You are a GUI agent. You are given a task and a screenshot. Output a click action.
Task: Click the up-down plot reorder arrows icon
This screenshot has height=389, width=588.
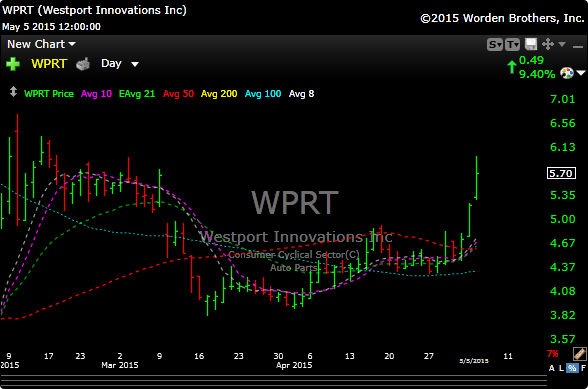(x=13, y=92)
